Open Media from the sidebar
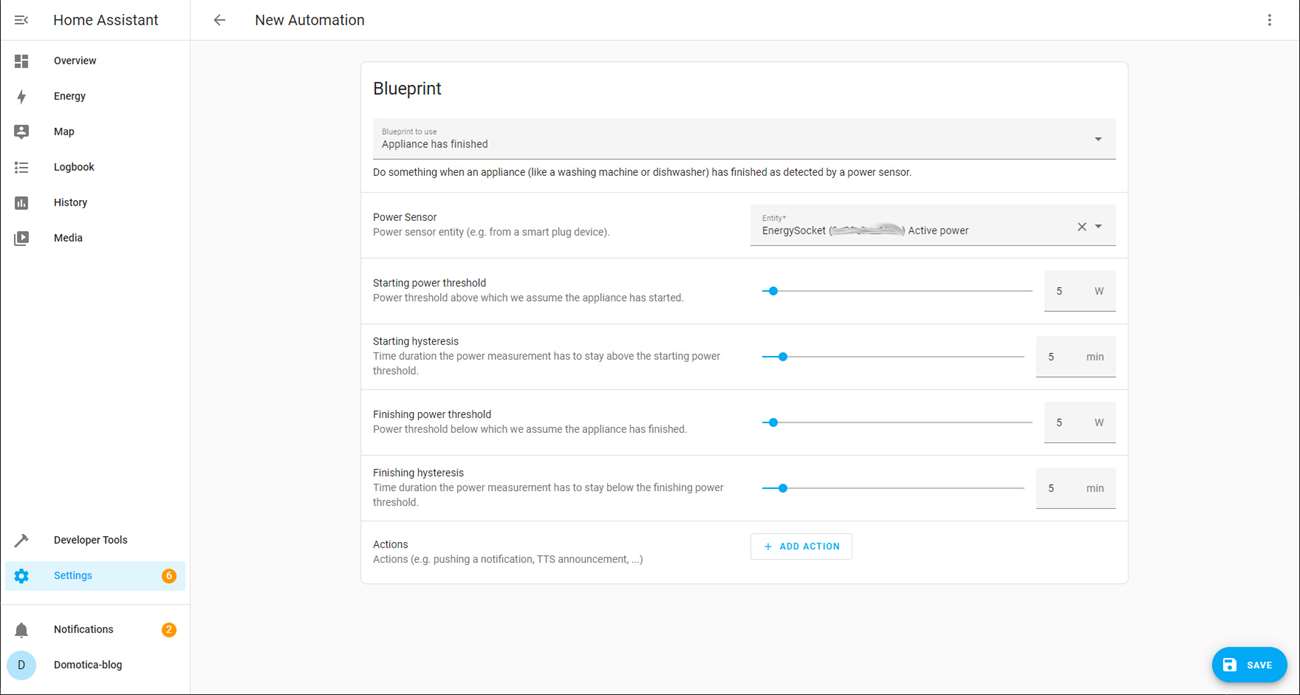The width and height of the screenshot is (1300, 695). [68, 238]
